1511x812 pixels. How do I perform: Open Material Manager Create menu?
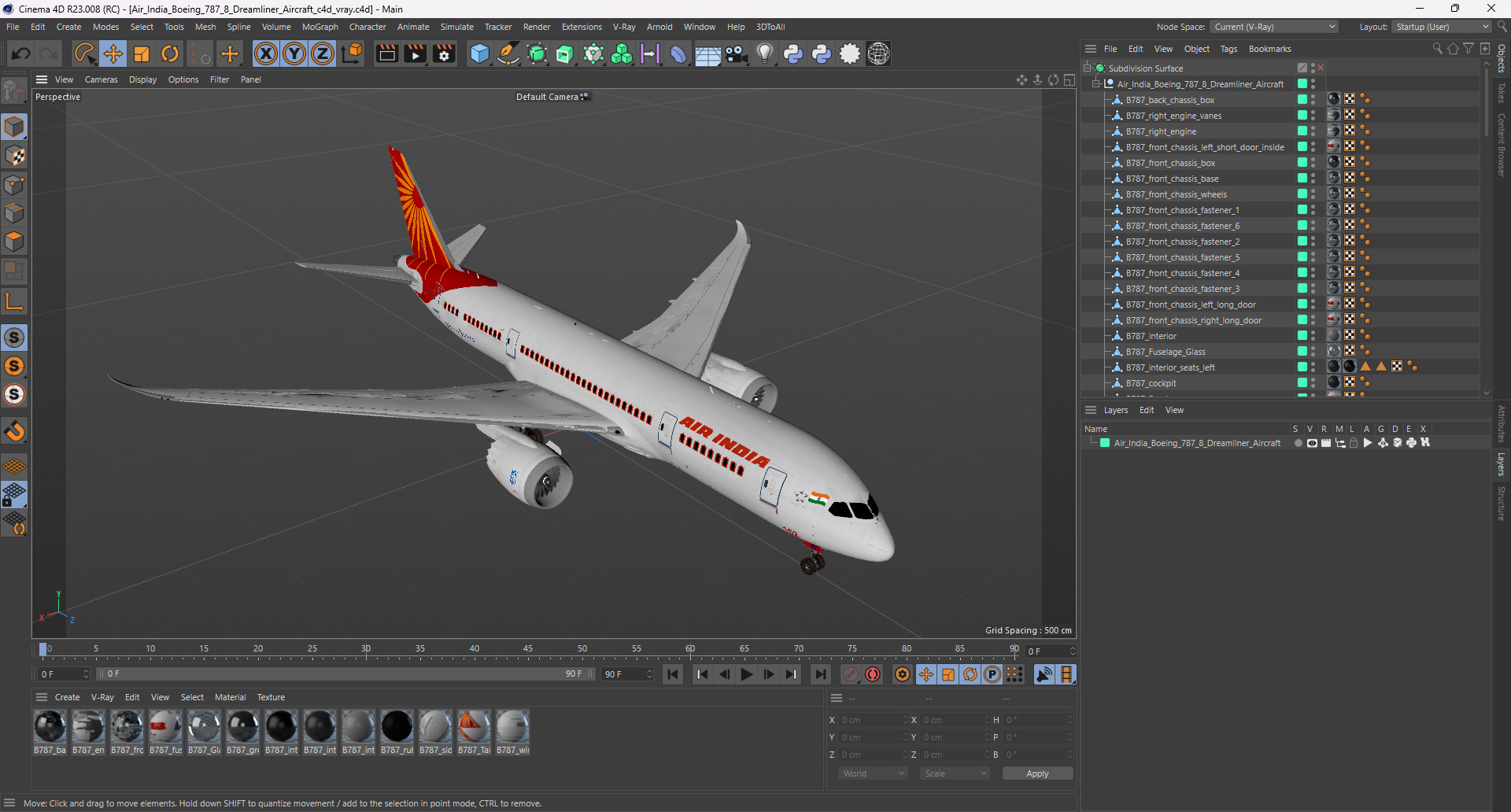pyautogui.click(x=67, y=697)
